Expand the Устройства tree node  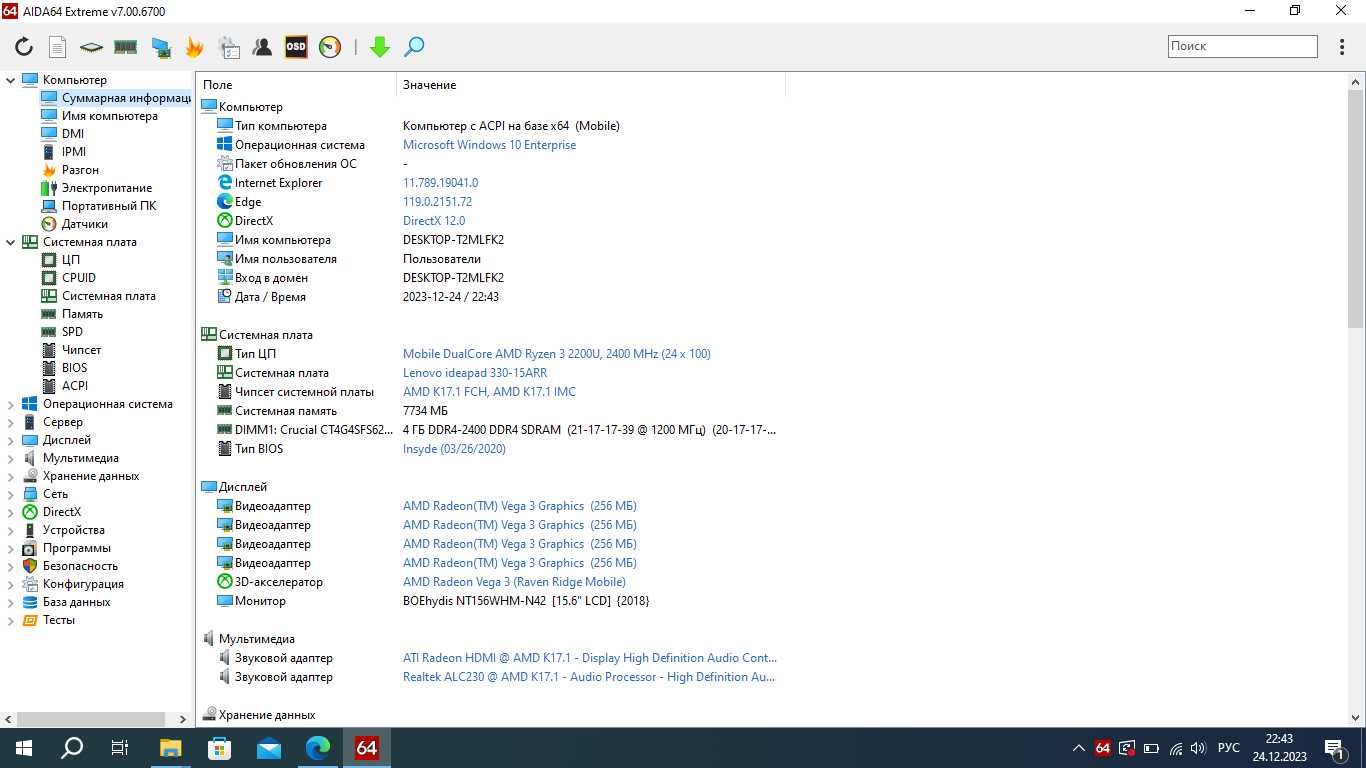(11, 530)
